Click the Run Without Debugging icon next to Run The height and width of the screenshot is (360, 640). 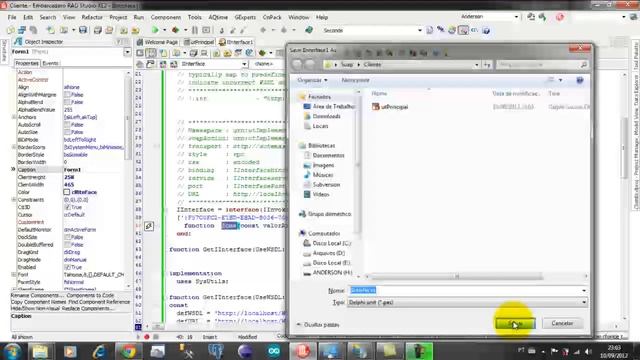click(176, 30)
